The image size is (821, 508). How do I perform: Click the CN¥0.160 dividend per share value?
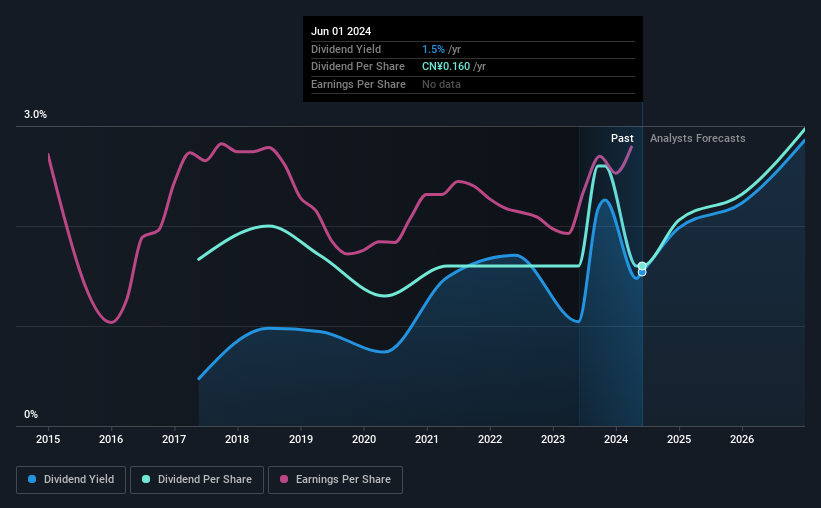446,67
